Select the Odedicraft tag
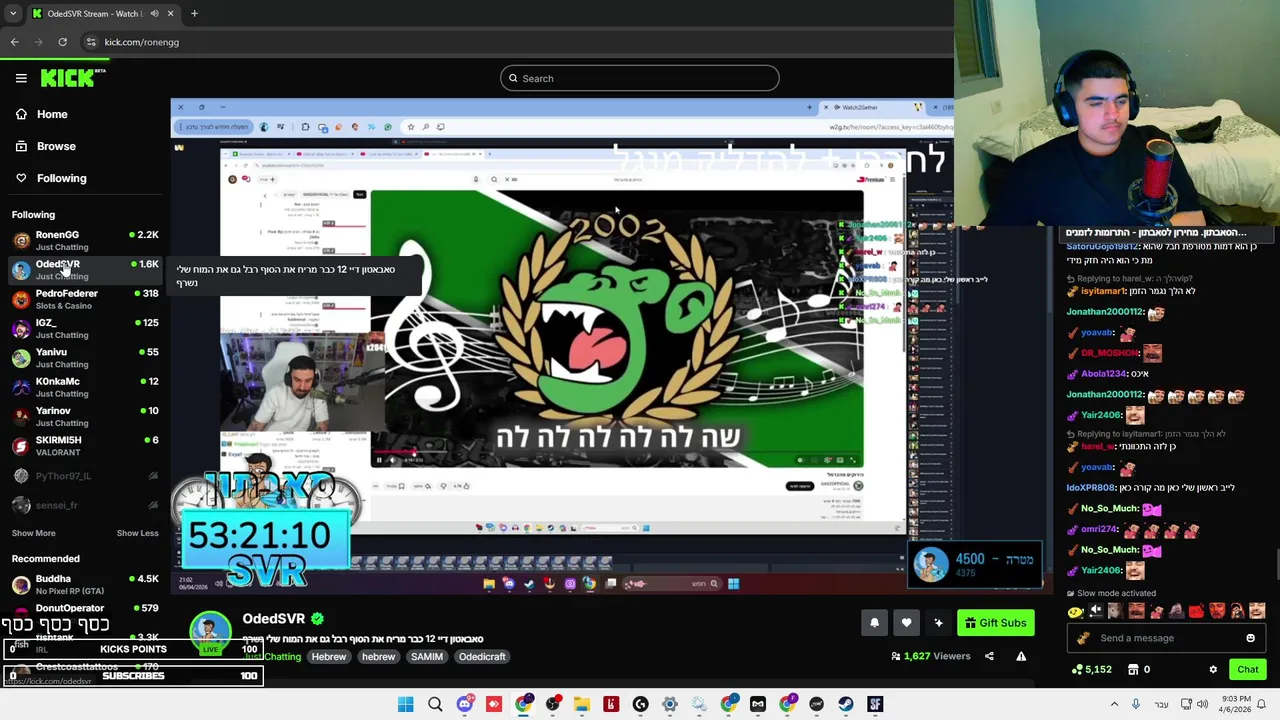Image resolution: width=1280 pixels, height=720 pixels. coord(482,657)
